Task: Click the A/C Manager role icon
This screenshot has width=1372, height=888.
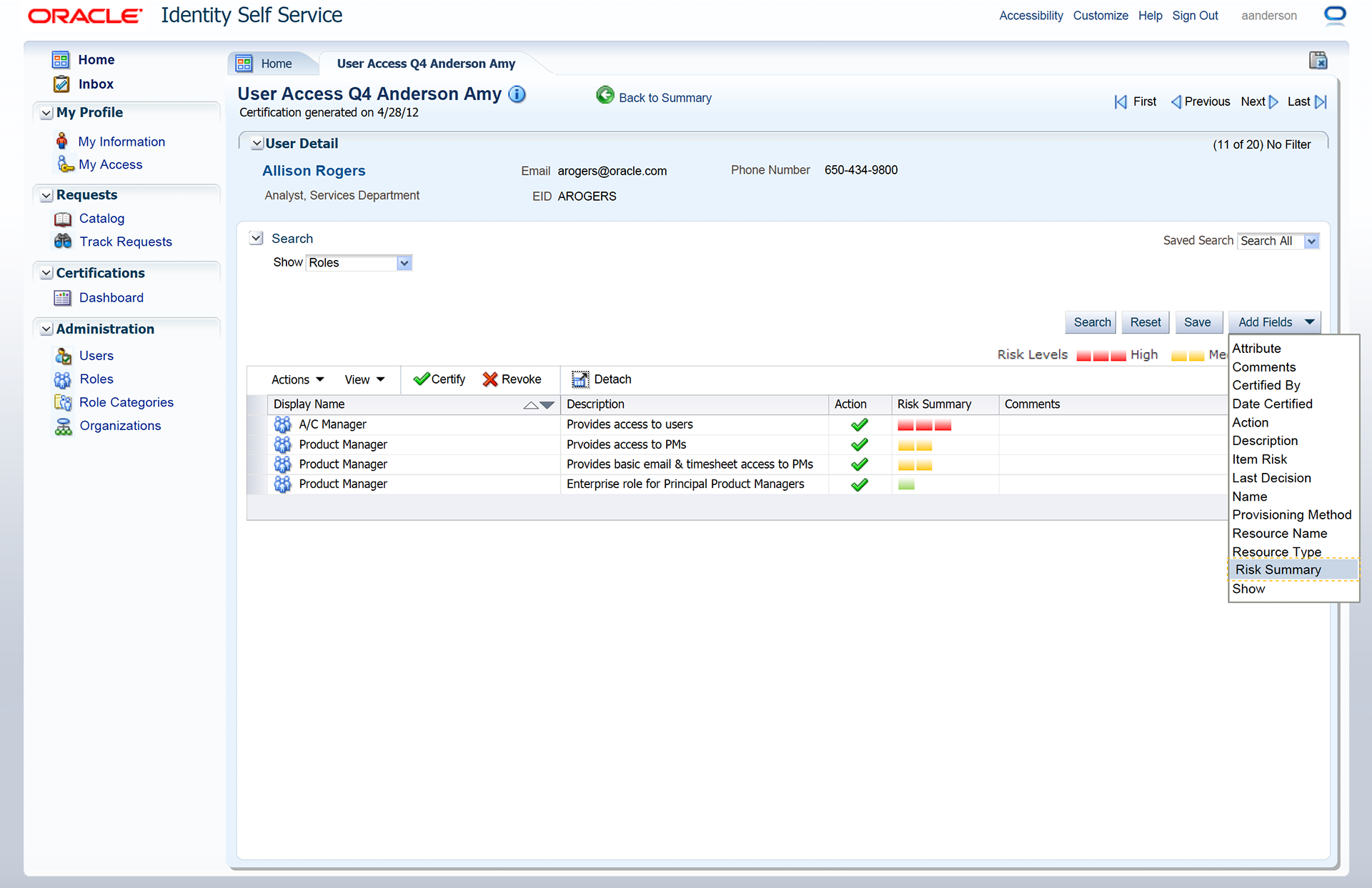Action: pos(283,424)
